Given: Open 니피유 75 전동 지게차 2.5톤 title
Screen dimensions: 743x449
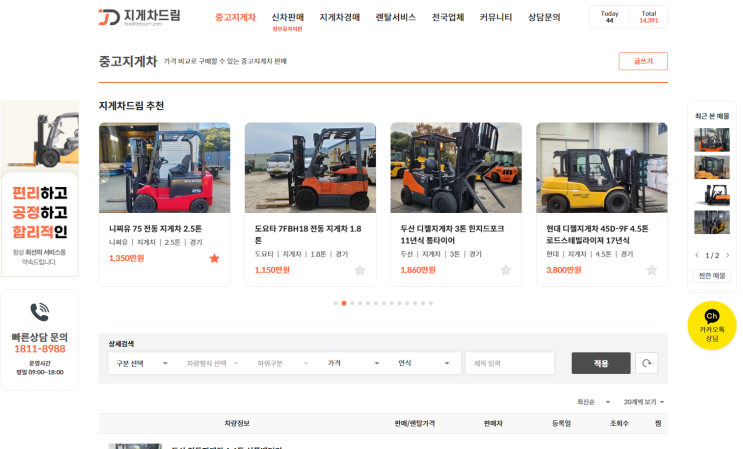Looking at the screenshot, I should 155,229.
